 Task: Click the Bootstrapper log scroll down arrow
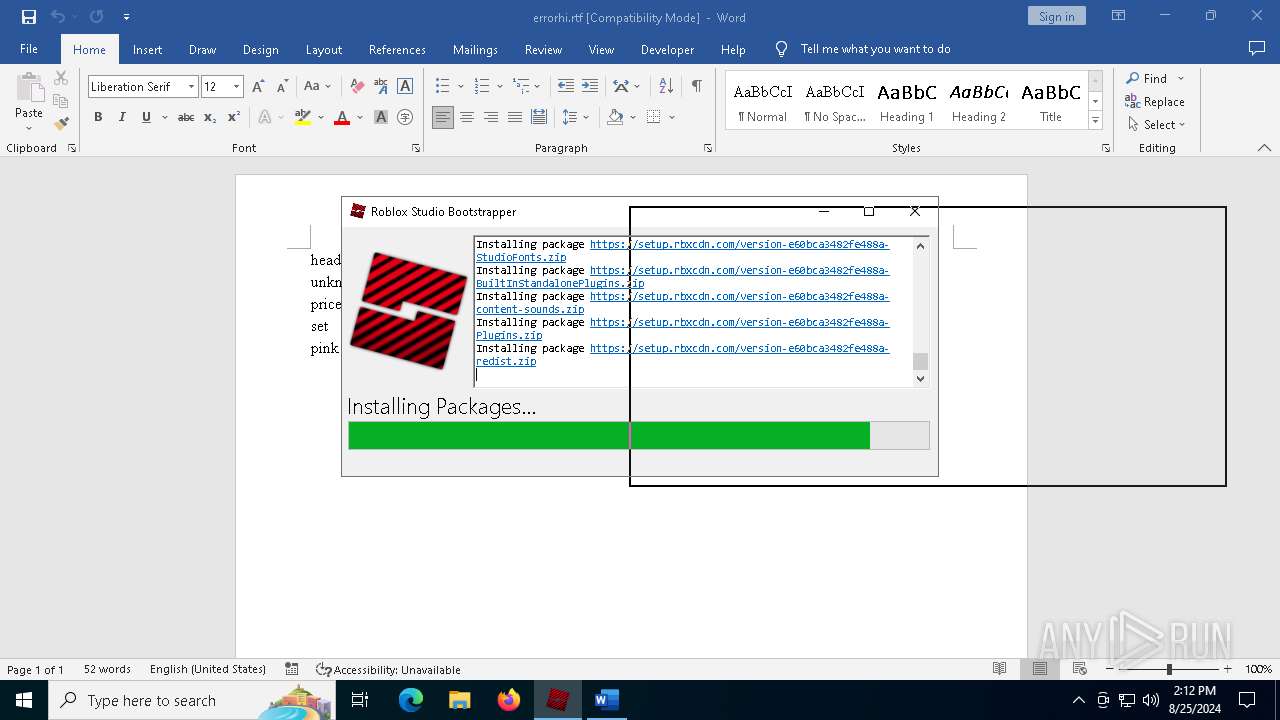[921, 378]
